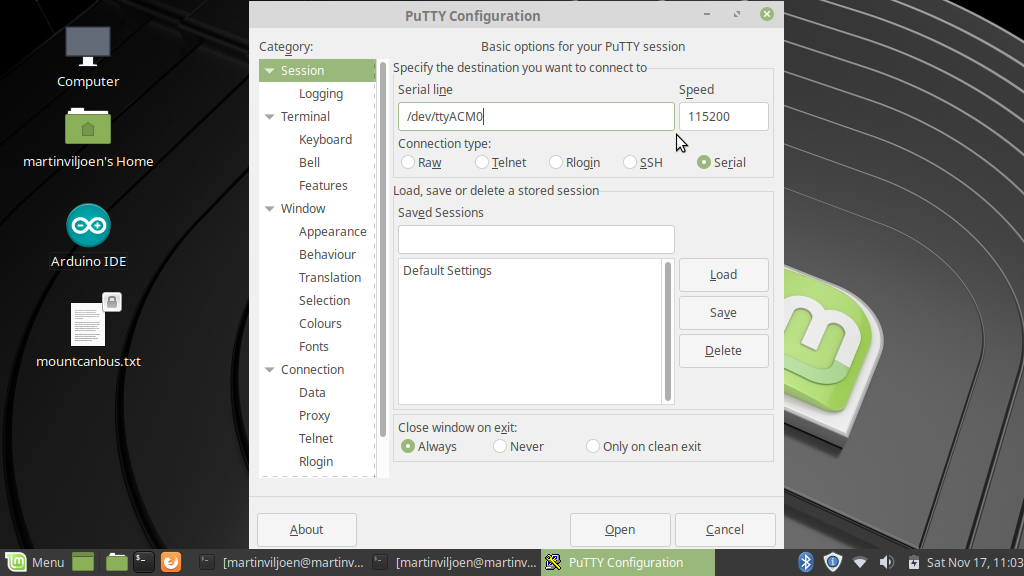Set close window on exit to Never
Viewport: 1024px width, 576px height.
pos(500,446)
